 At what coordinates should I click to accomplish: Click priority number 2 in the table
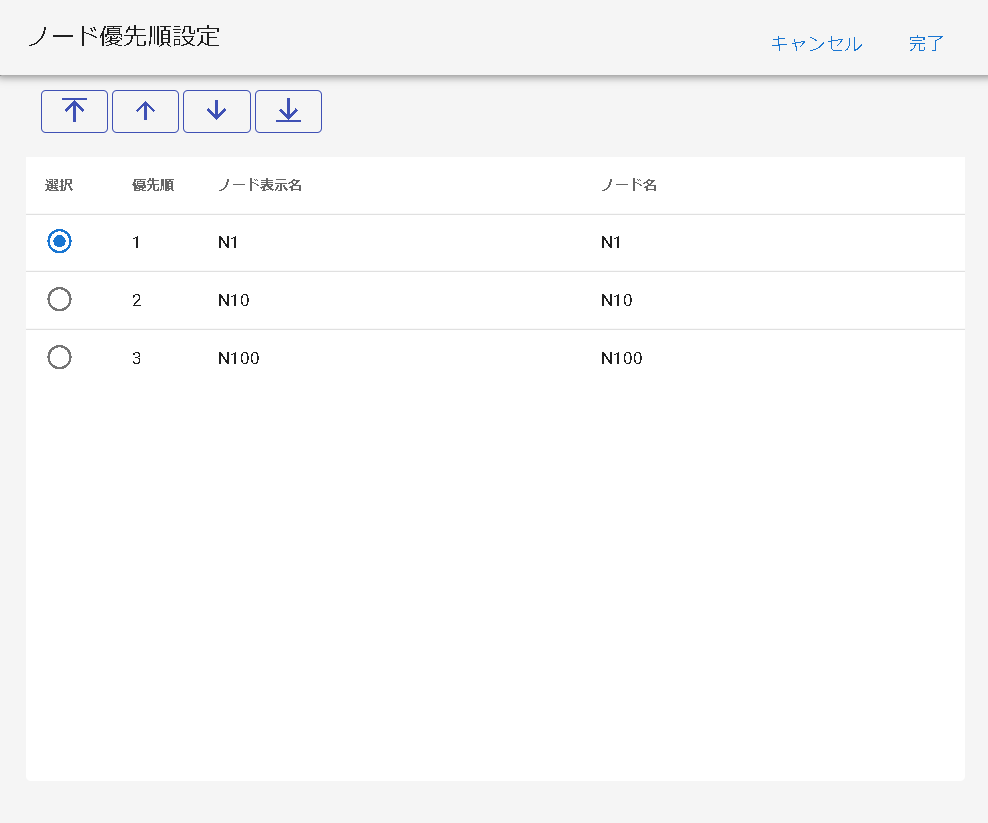137,300
